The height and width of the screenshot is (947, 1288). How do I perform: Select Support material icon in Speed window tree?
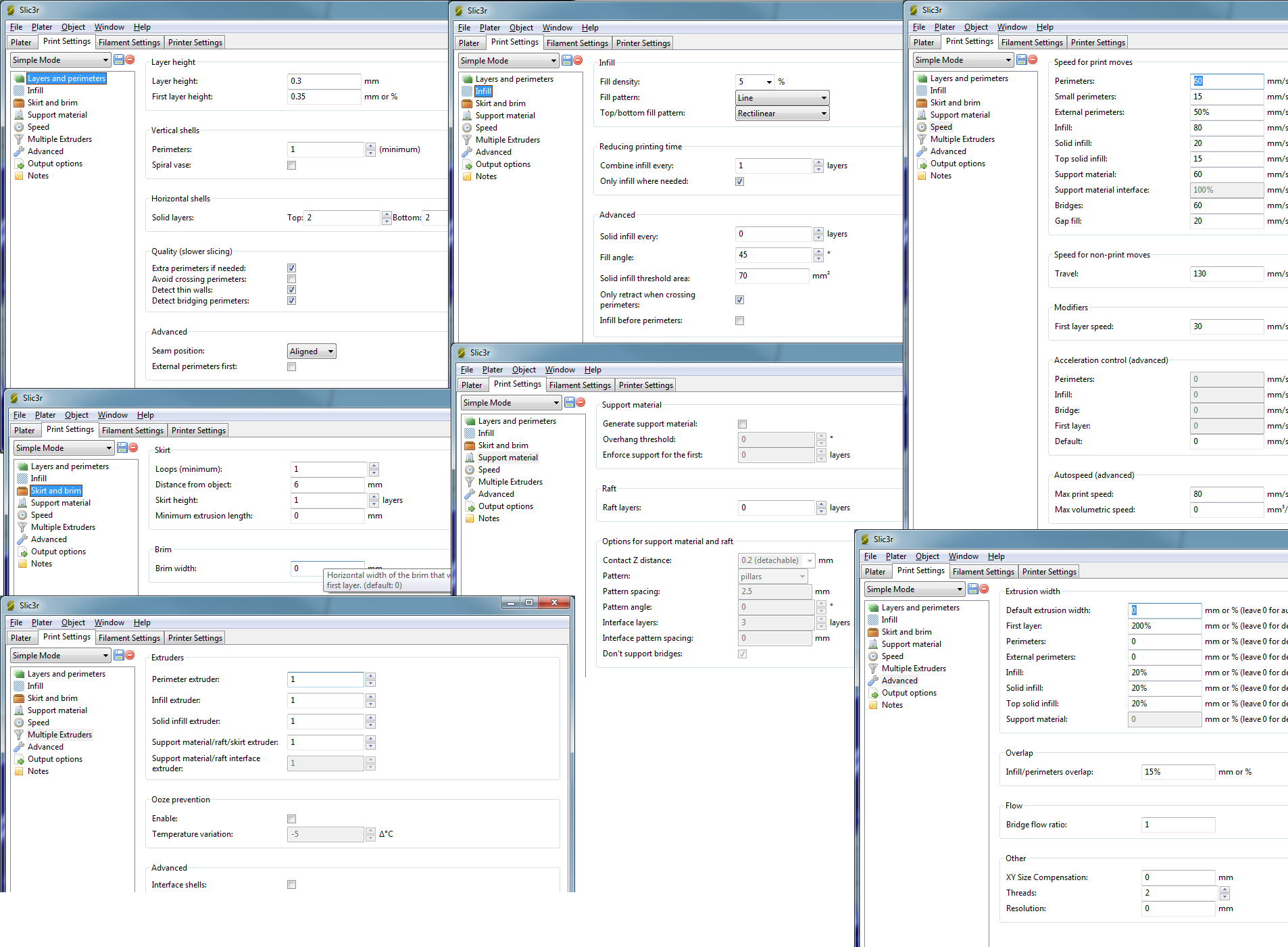(922, 115)
